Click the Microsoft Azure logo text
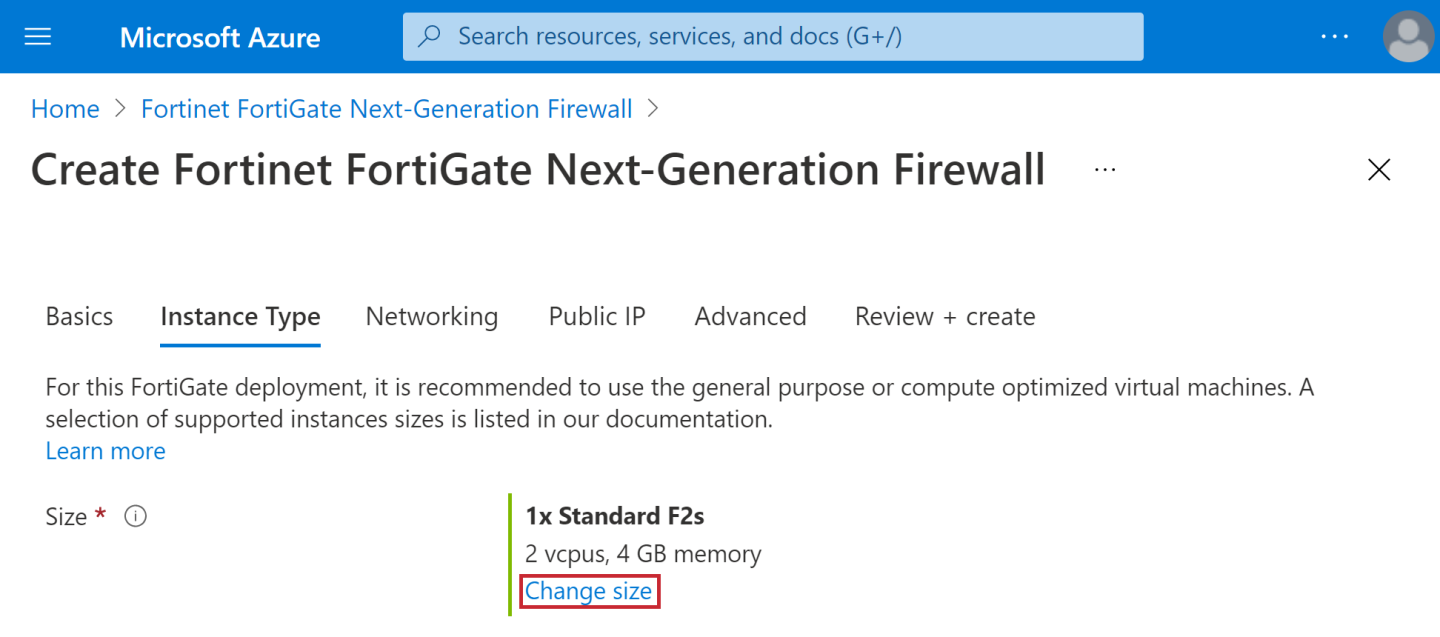 pyautogui.click(x=220, y=38)
